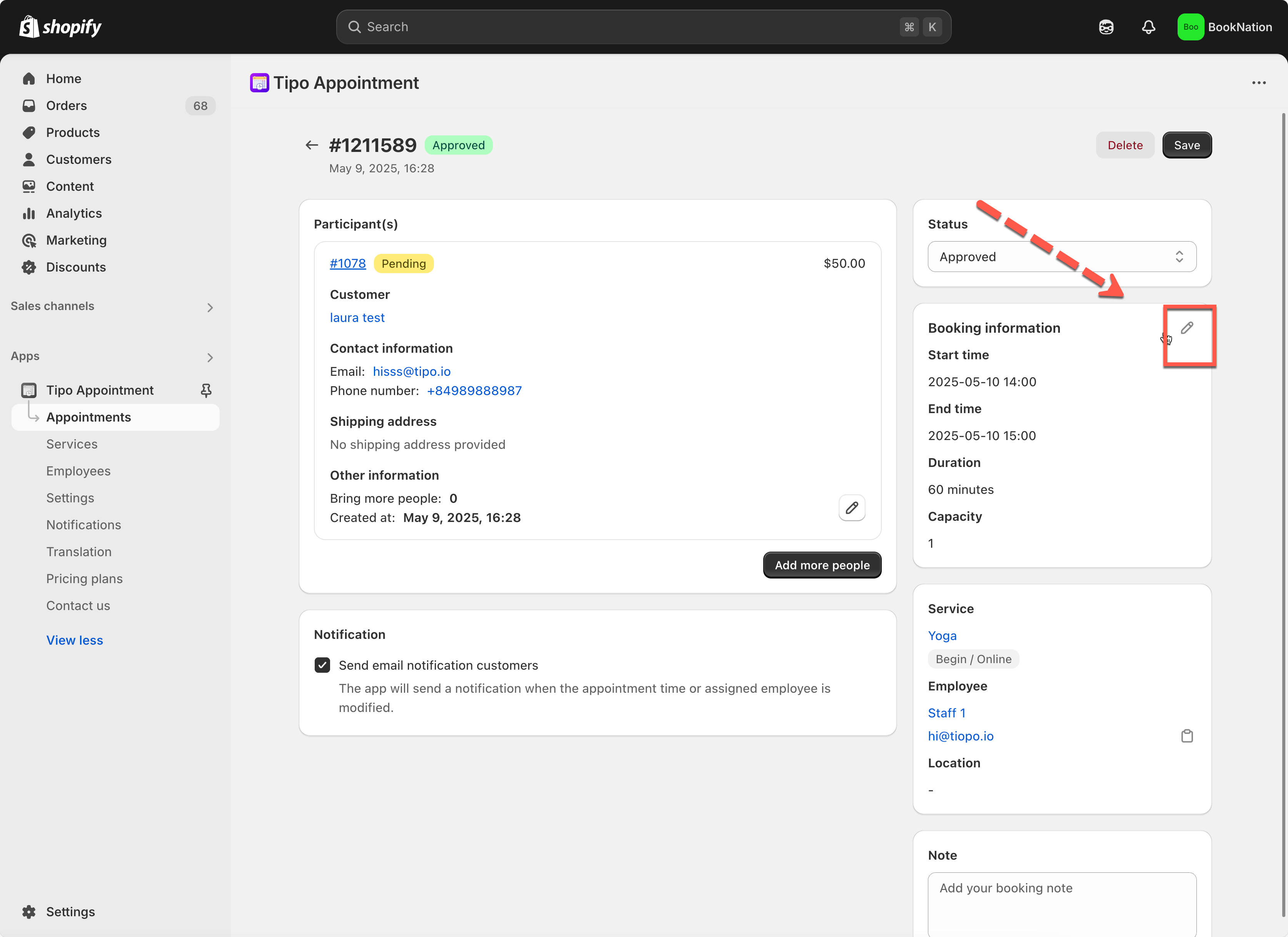
Task: Open the three-dot more actions menu
Action: (1258, 83)
